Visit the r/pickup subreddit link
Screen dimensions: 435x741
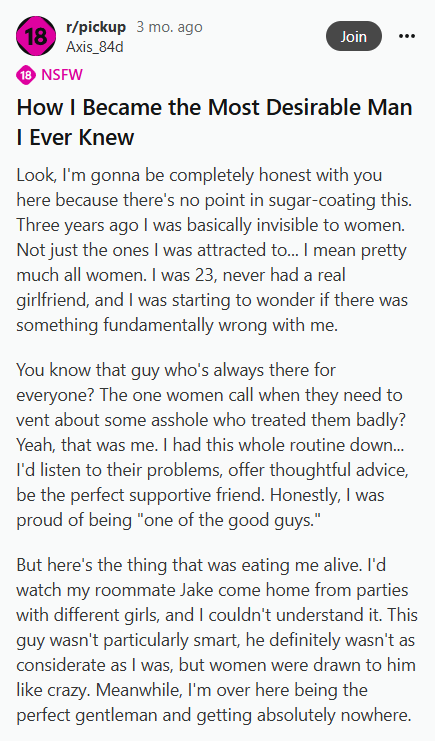click(96, 27)
